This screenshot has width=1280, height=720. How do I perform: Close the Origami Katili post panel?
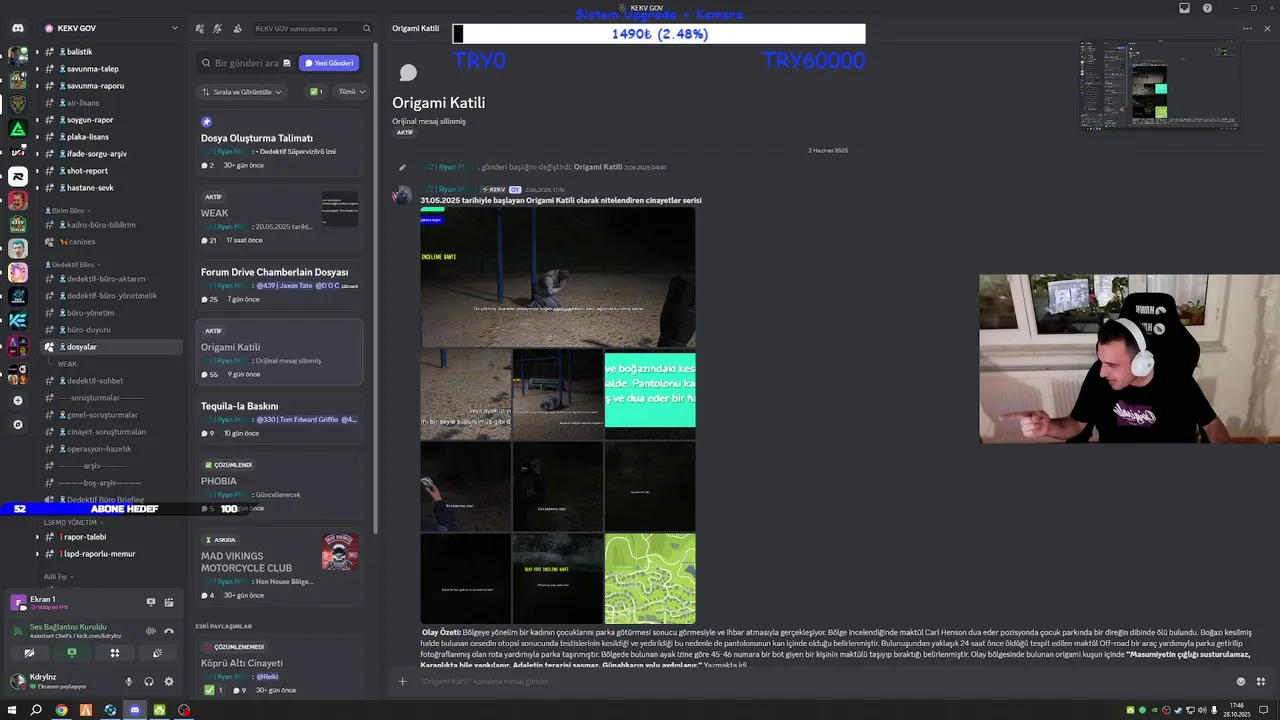[1267, 28]
